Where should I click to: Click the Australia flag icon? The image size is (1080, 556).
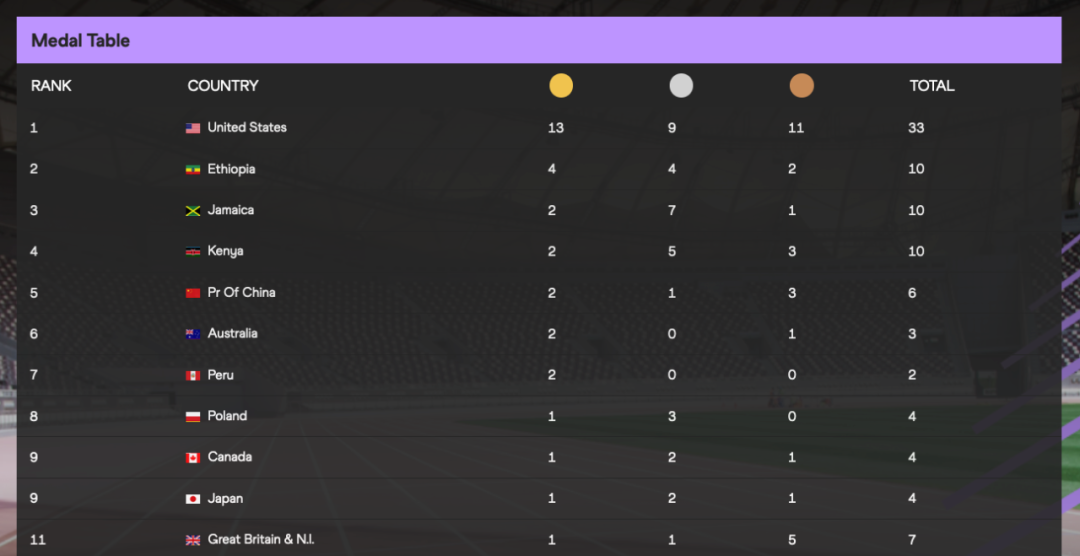(193, 334)
